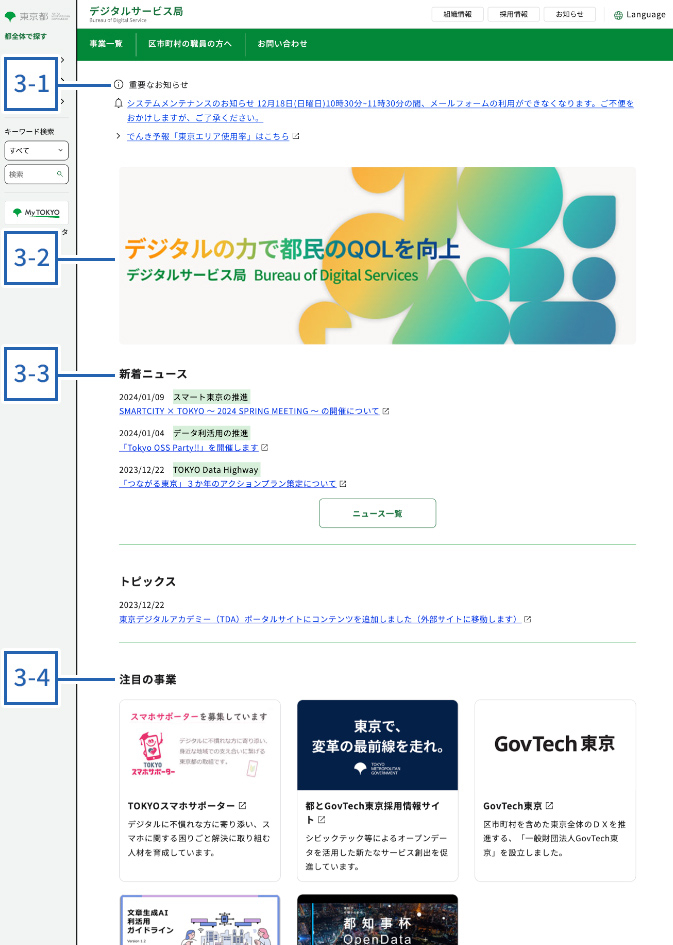Click the スマート東京の推進 category tag
The image size is (673, 945).
tap(211, 397)
